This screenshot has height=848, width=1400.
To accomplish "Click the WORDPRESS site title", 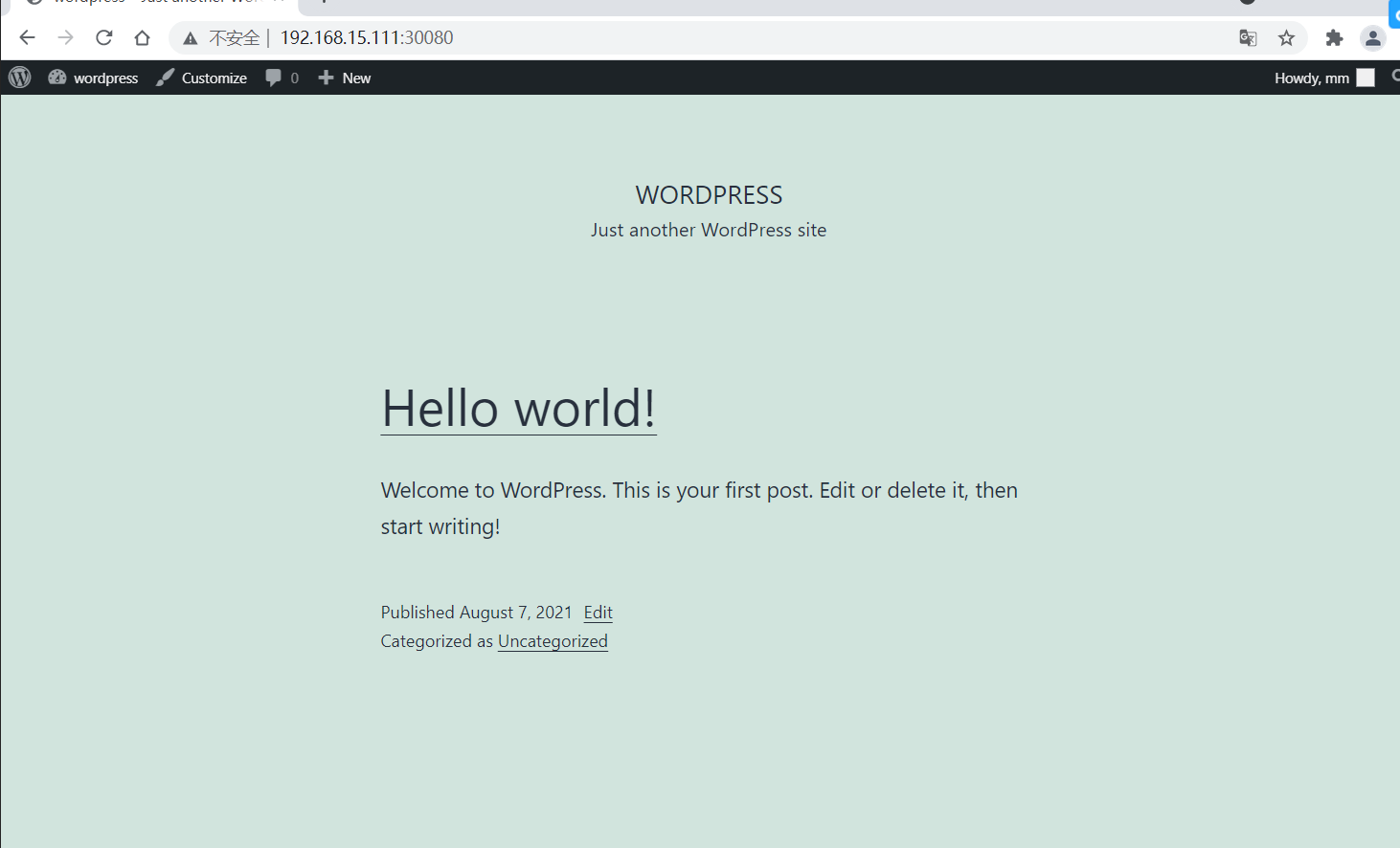I will coord(709,195).
